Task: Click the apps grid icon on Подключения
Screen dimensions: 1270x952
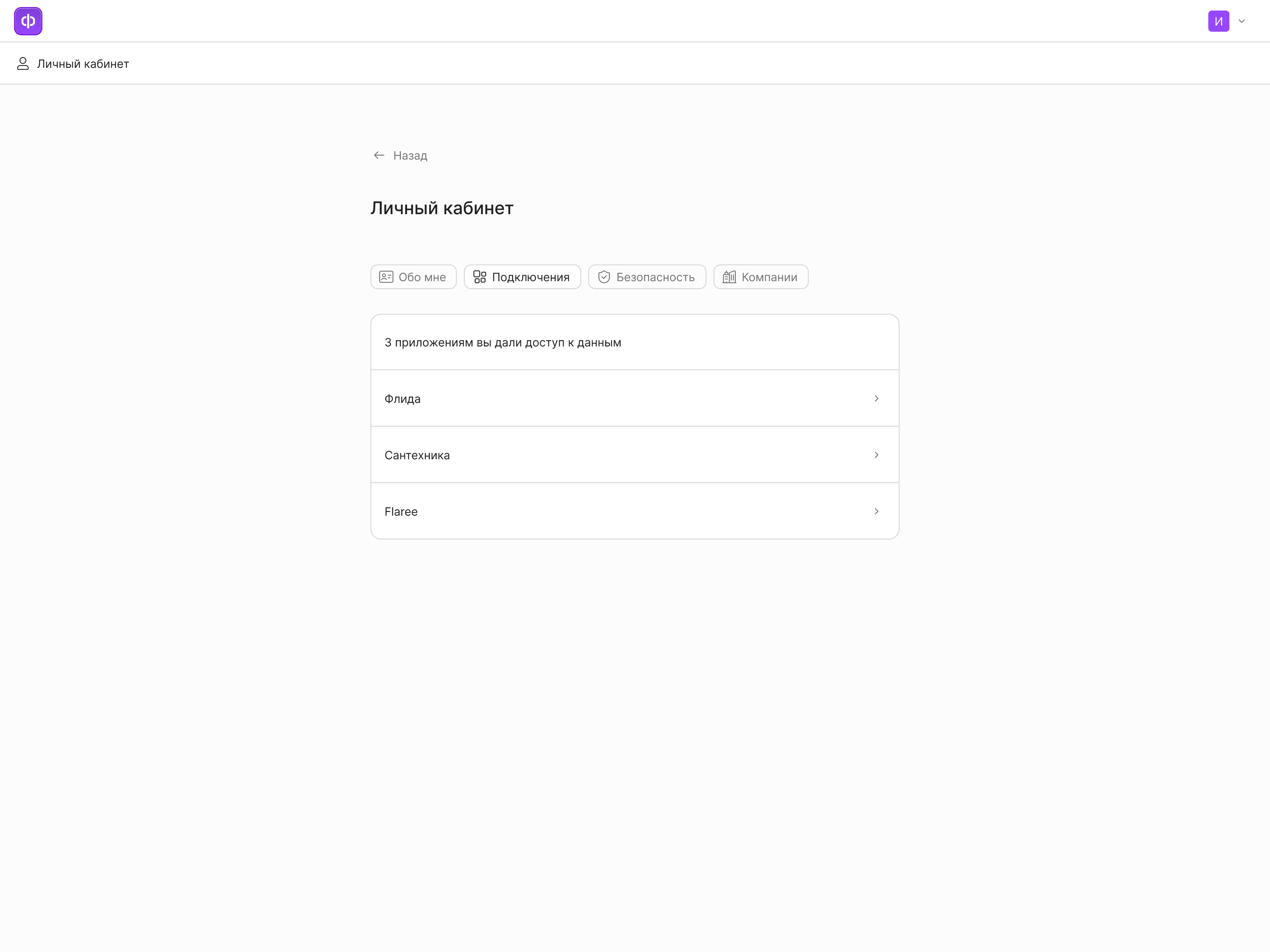Action: click(x=479, y=277)
